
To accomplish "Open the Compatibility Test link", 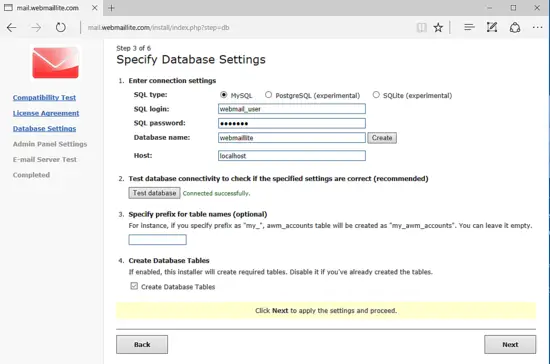I will click(x=44, y=97).
